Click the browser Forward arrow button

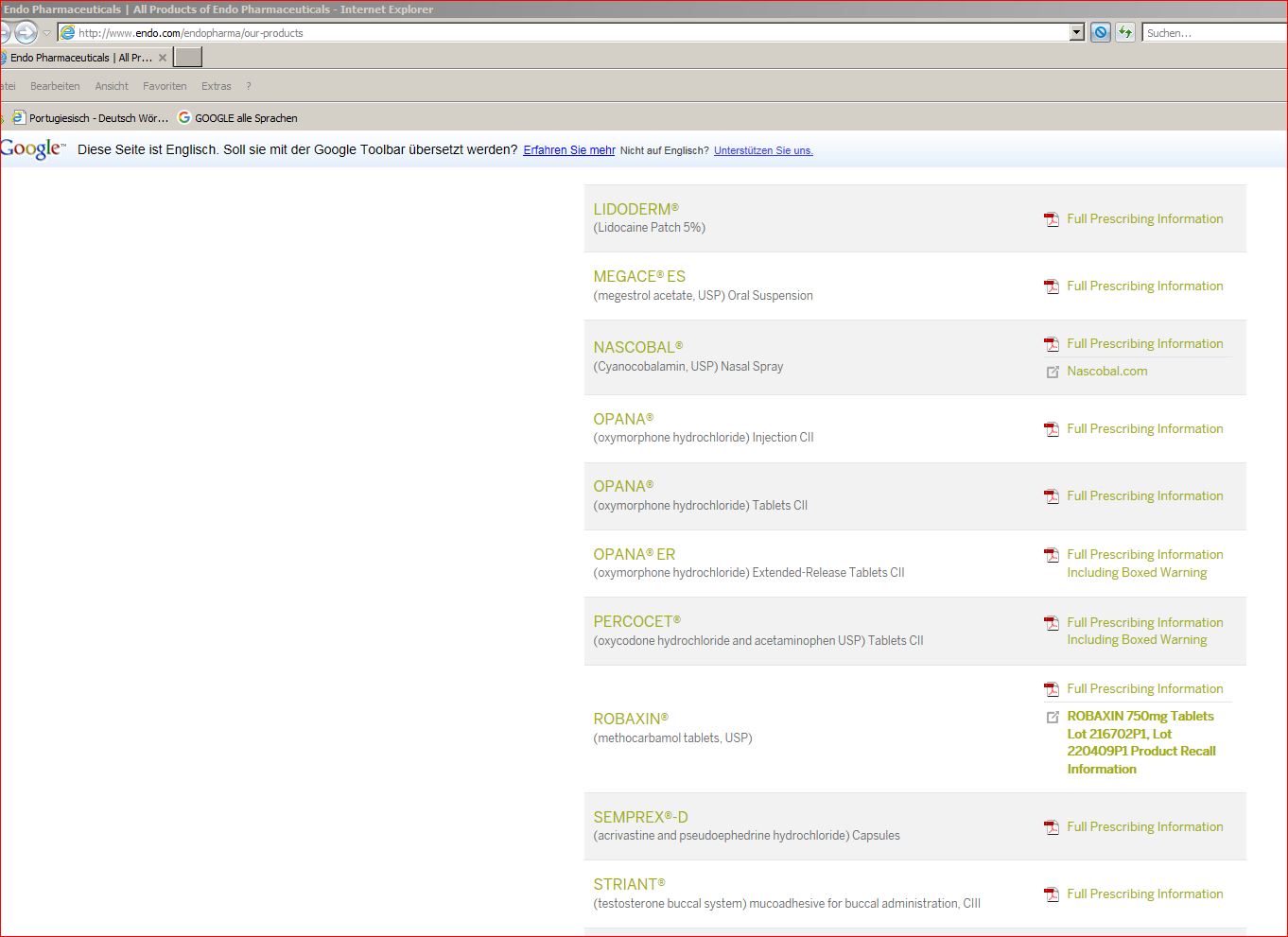point(26,32)
